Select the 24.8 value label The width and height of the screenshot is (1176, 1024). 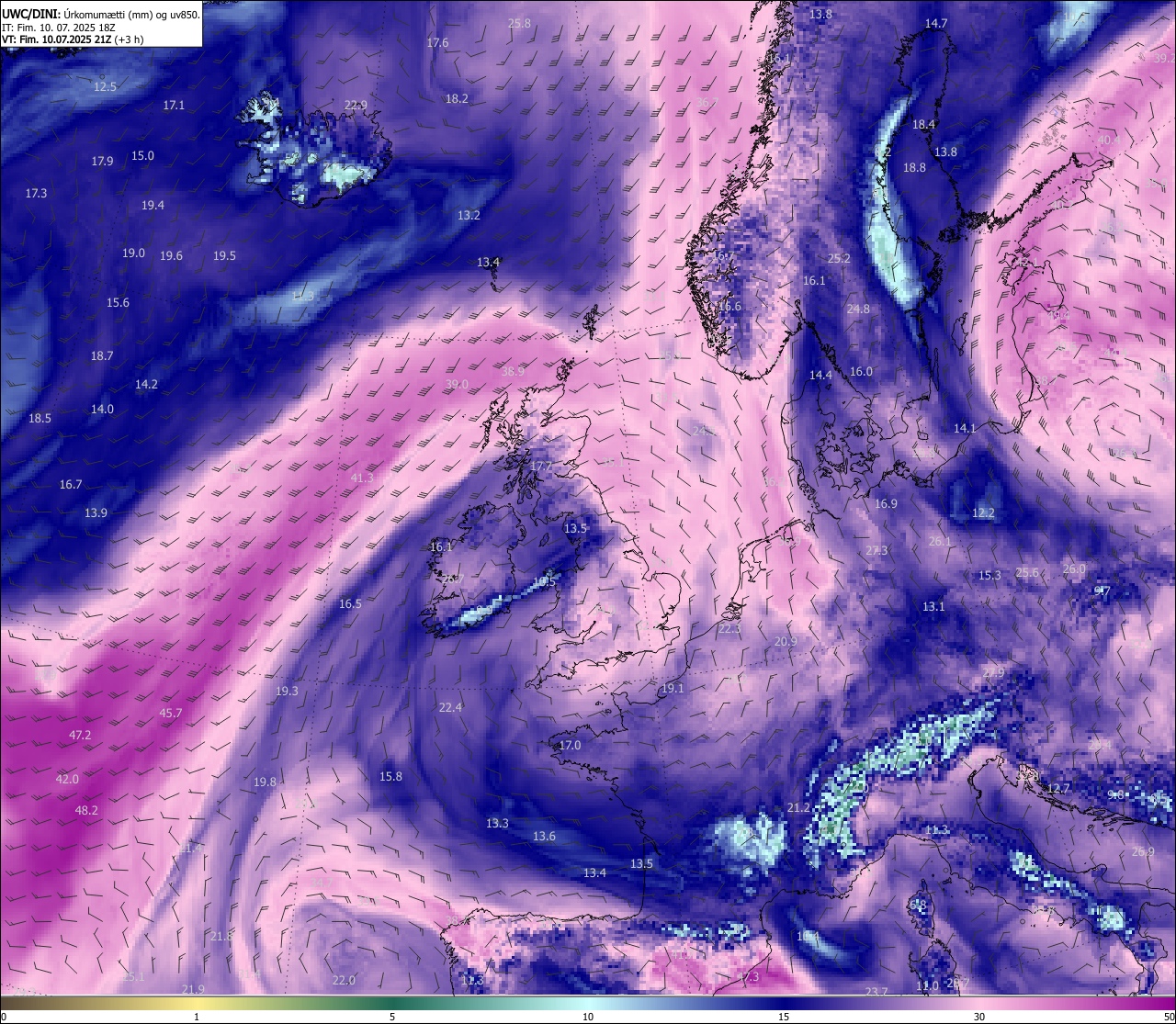858,309
